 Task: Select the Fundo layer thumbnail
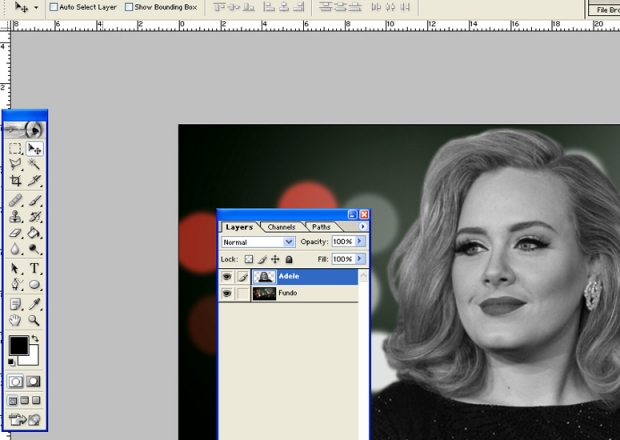264,294
